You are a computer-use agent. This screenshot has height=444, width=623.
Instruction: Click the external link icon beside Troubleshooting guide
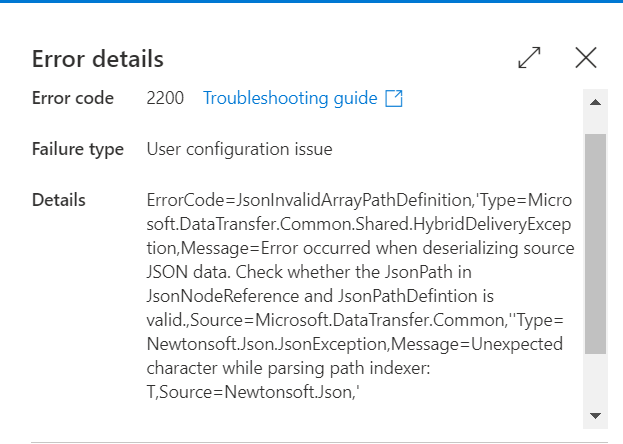(x=394, y=98)
